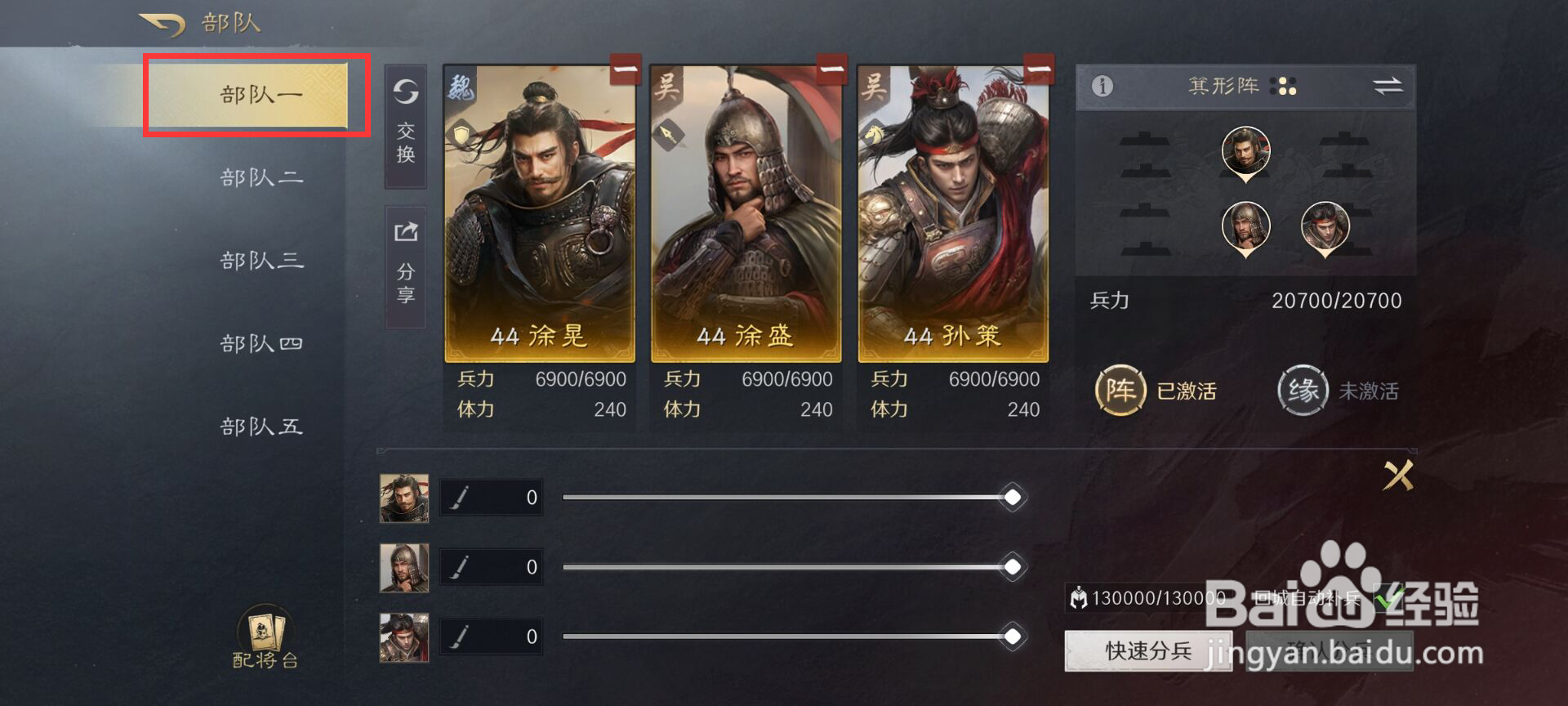Viewport: 1568px width, 706px height.
Task: Switch formation with double-arrow icon
Action: click(1387, 86)
